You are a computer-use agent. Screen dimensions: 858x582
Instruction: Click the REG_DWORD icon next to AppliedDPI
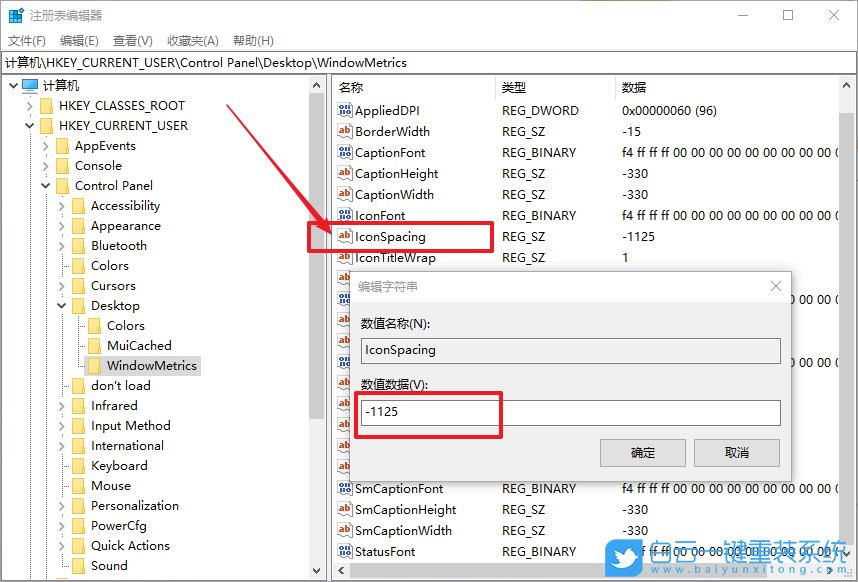tap(343, 110)
